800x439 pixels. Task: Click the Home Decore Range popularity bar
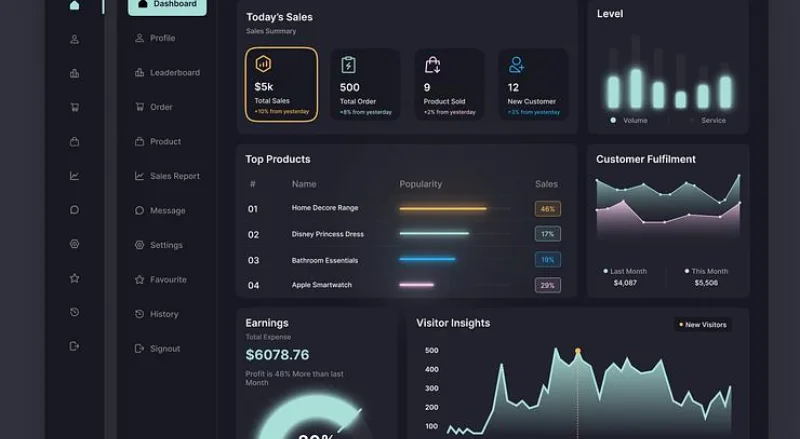click(x=443, y=208)
